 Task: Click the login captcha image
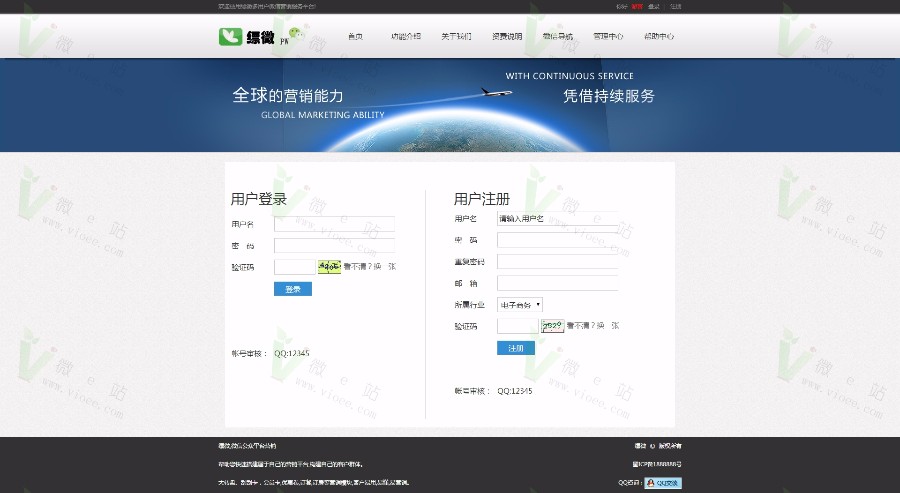[329, 267]
